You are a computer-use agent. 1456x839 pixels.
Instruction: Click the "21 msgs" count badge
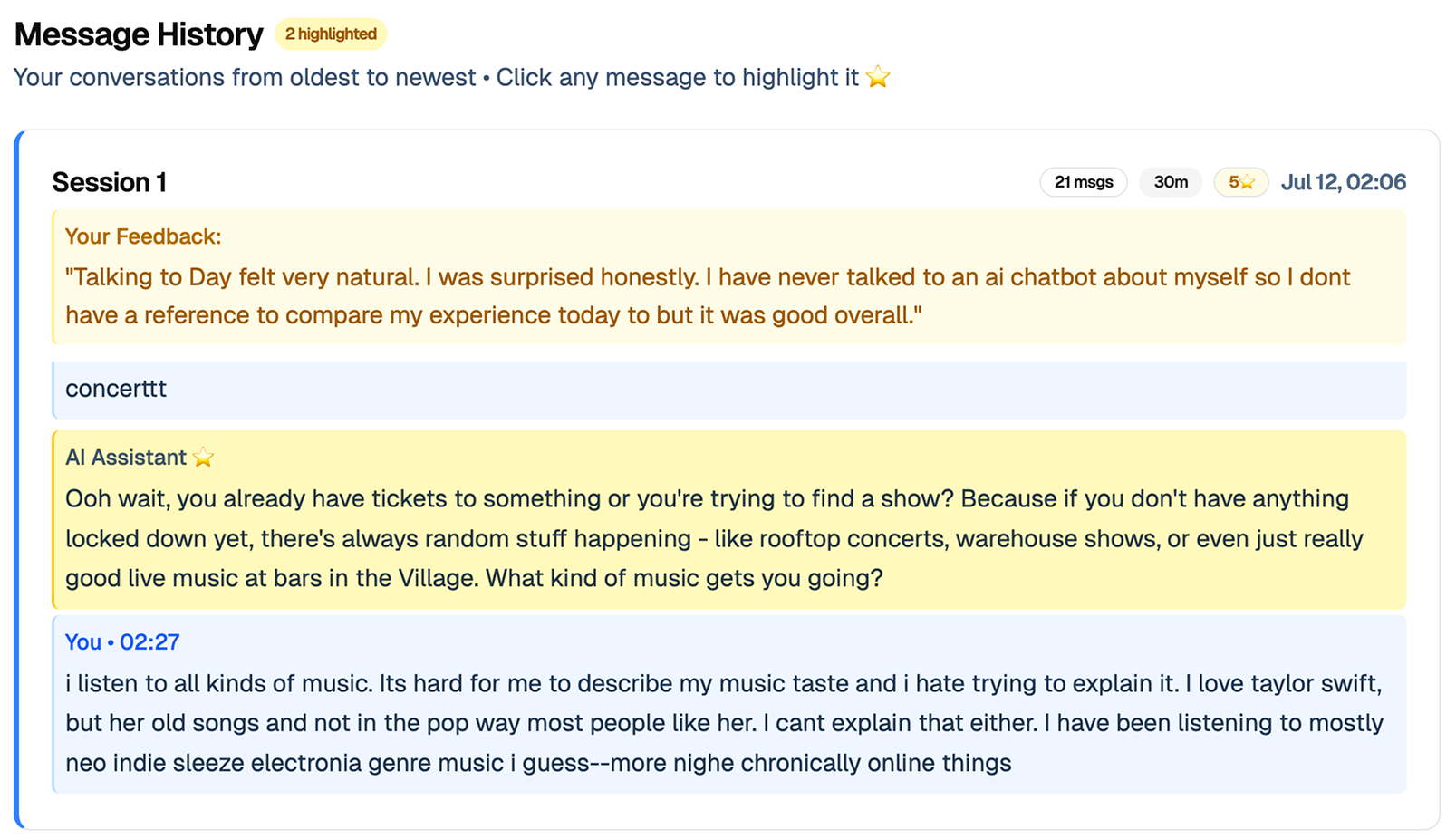point(1083,182)
